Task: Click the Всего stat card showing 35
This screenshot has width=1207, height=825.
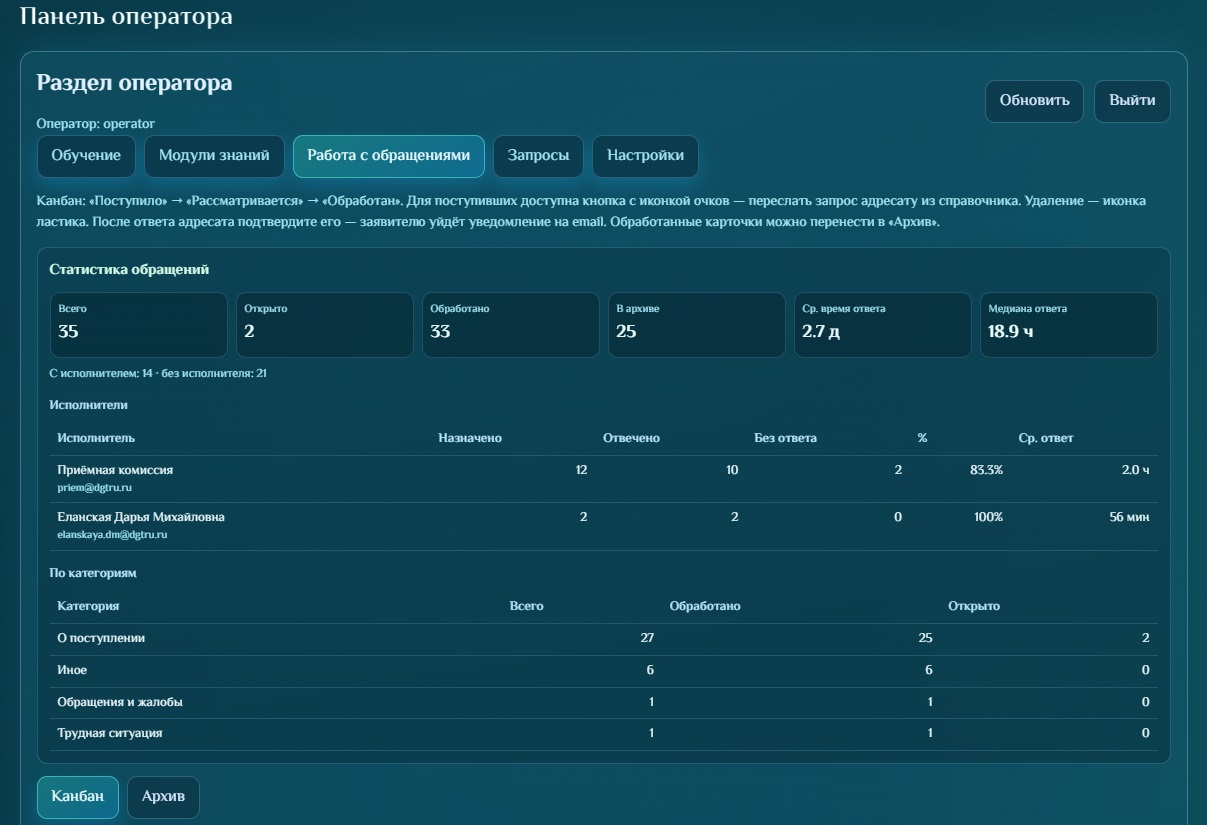Action: (x=139, y=325)
